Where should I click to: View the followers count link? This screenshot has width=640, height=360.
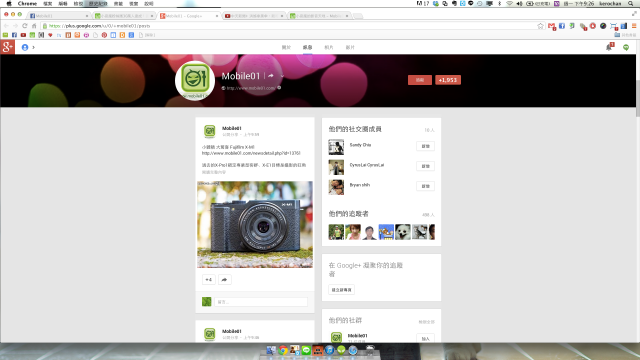point(428,215)
